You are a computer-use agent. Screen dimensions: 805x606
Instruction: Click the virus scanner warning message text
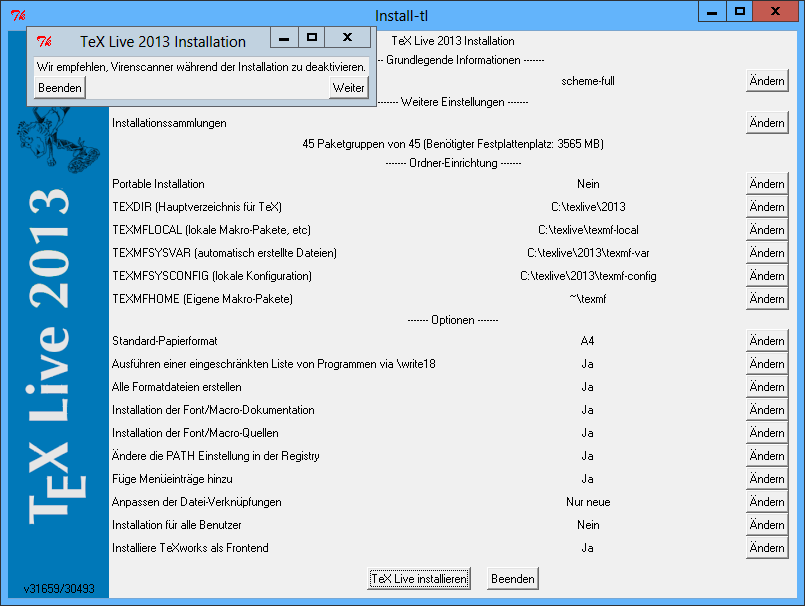coord(201,67)
